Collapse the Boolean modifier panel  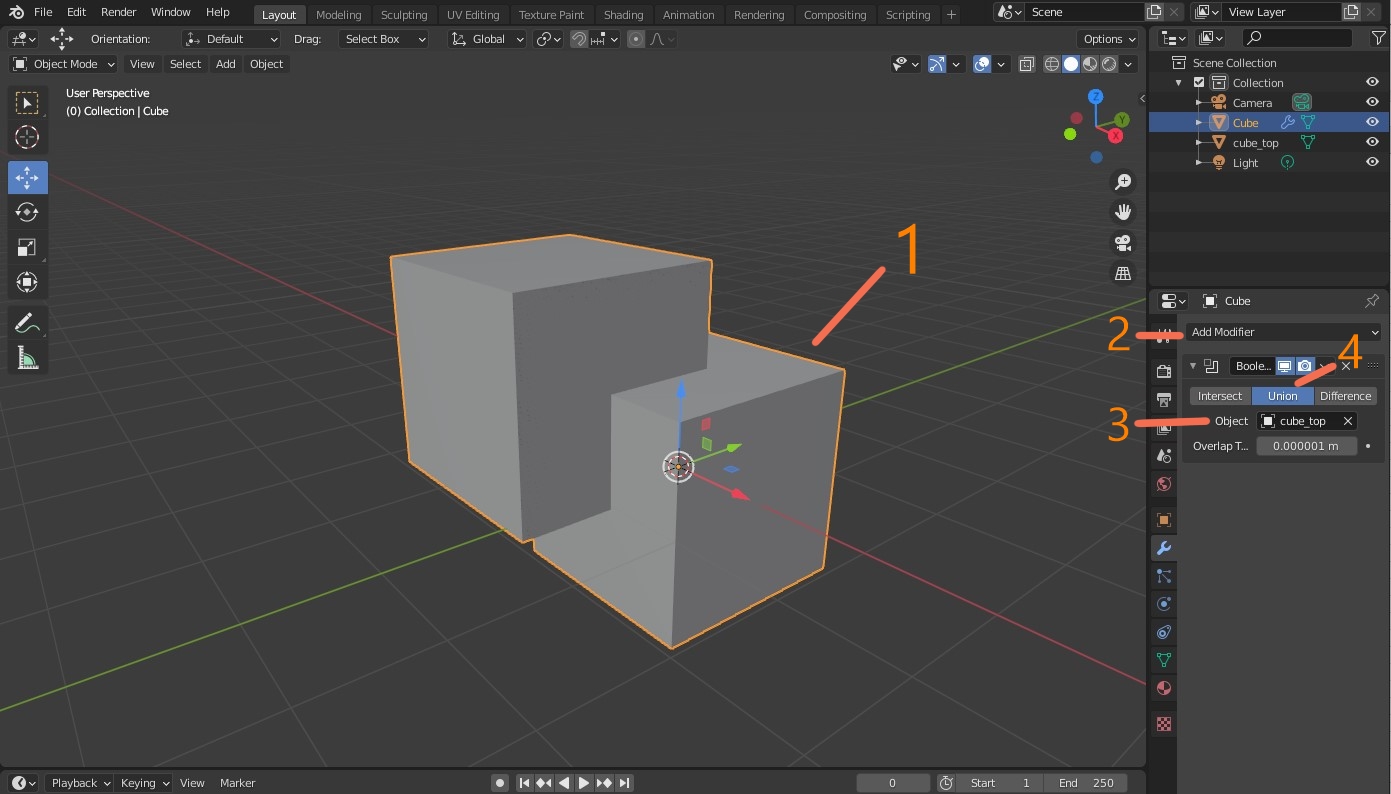(1193, 366)
